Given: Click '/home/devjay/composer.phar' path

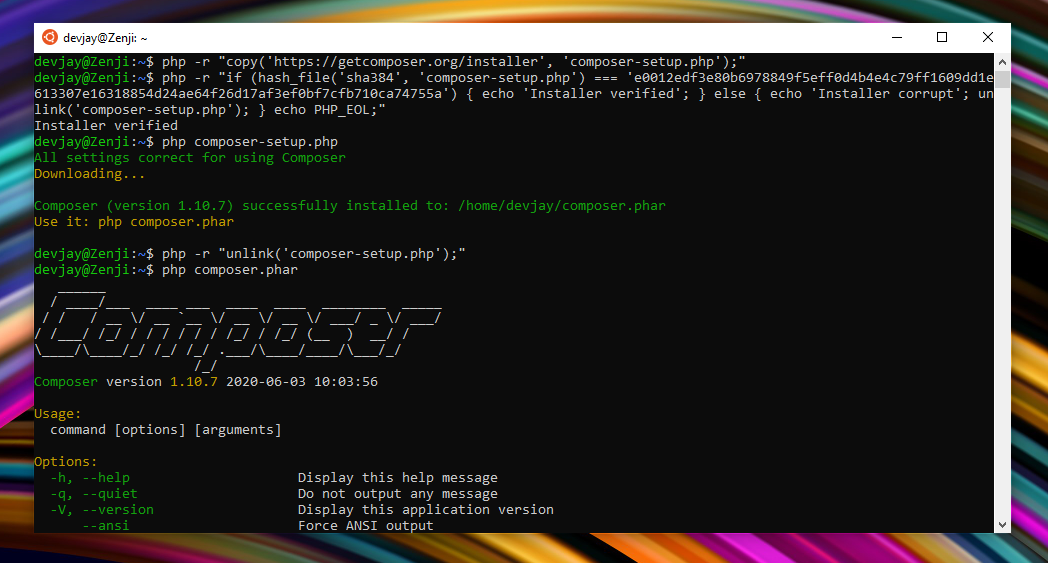Looking at the screenshot, I should tap(562, 206).
